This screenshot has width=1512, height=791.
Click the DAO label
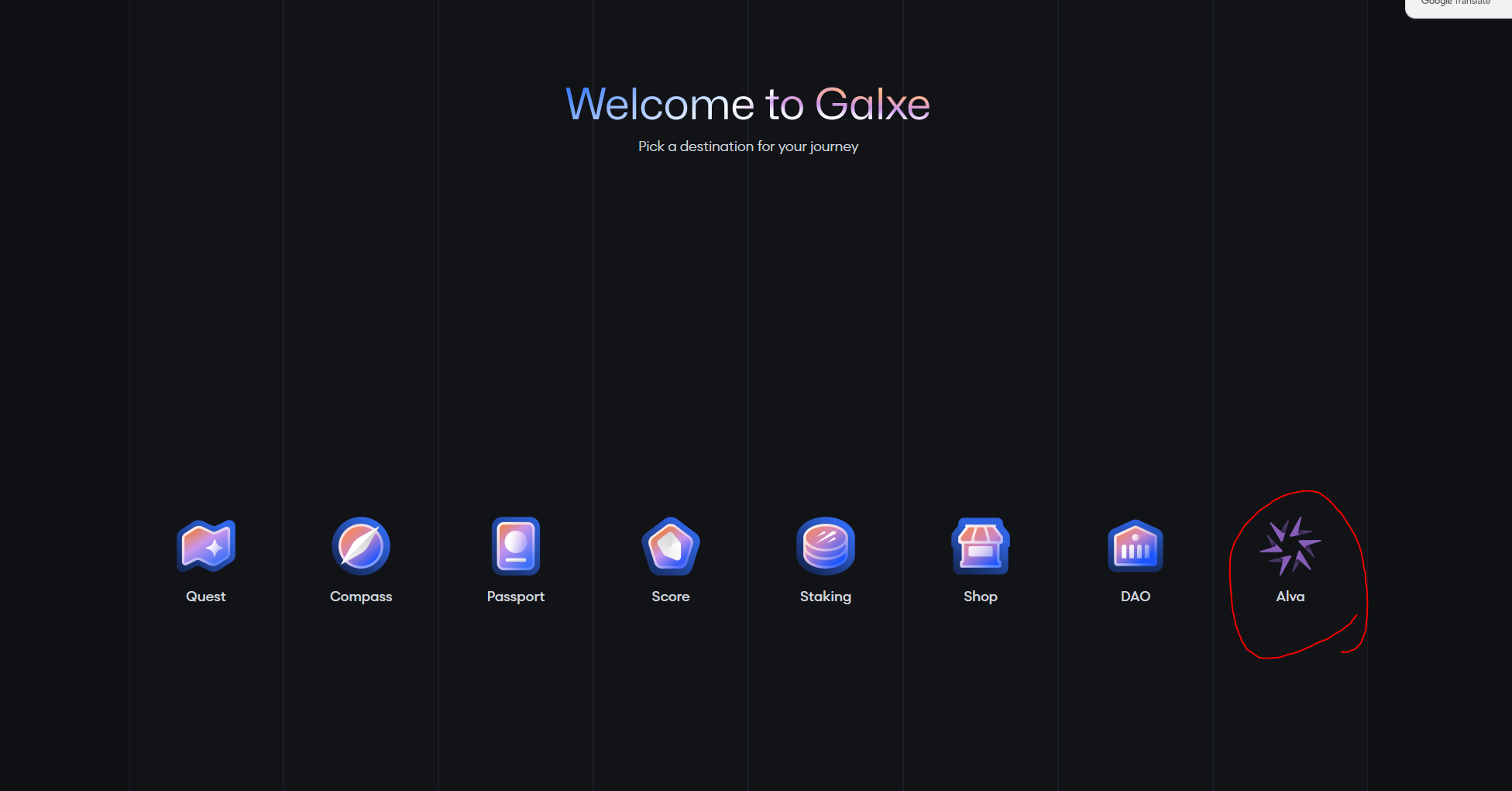(1136, 597)
